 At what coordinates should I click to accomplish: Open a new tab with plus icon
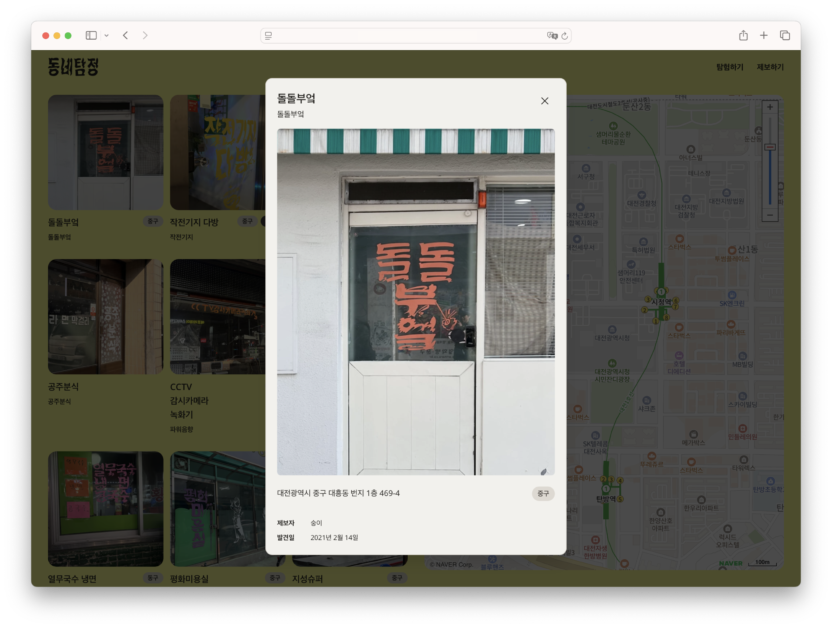tap(764, 35)
